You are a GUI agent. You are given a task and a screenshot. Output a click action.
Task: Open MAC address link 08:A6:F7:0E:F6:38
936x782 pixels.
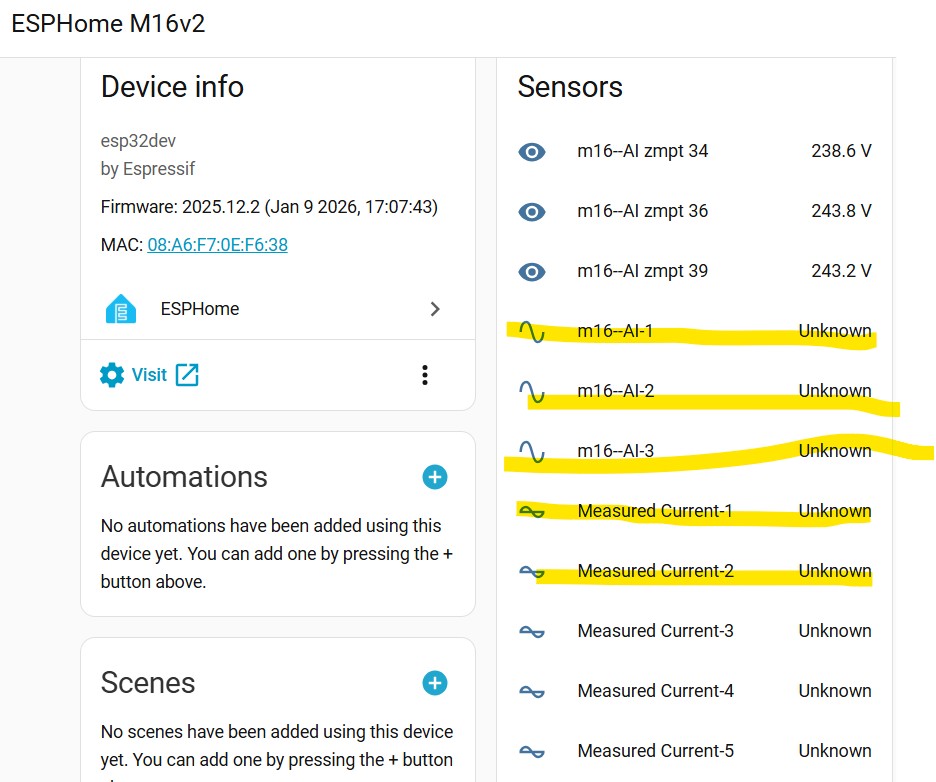coord(217,244)
